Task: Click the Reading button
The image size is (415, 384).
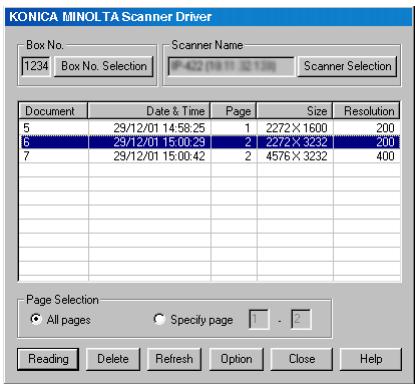Action: [x=48, y=359]
